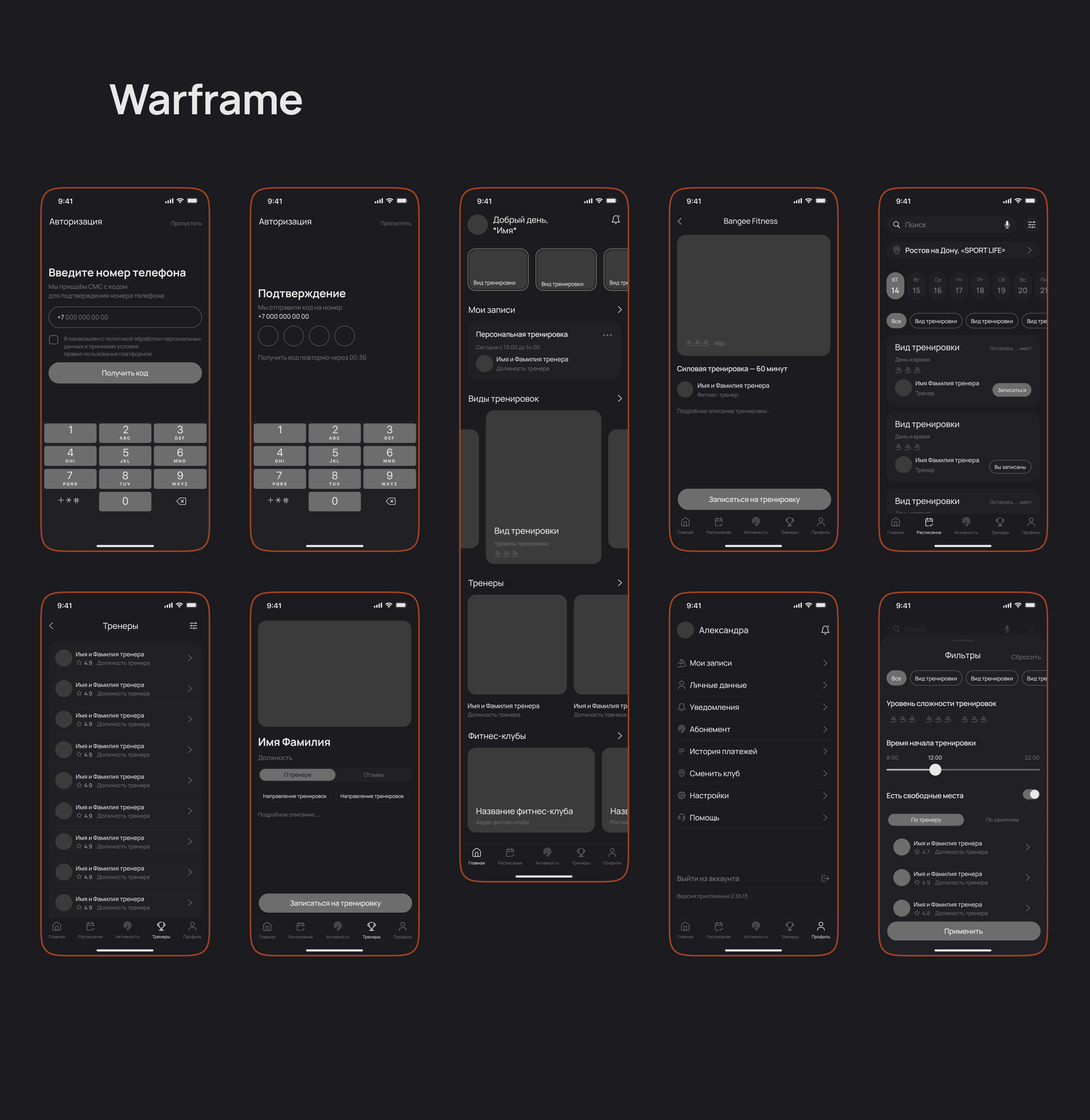Screen dimensions: 1090x1120
Task: Tick the personal data policy consent checkbox
Action: 54,339
